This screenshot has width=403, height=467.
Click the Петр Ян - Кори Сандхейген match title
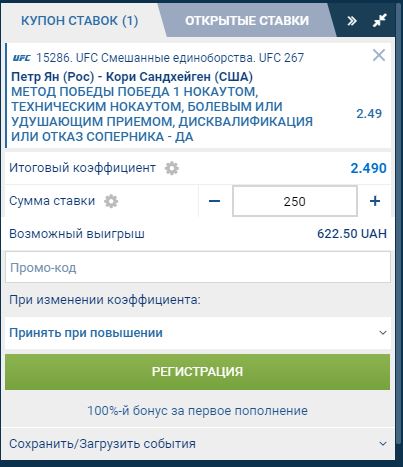[x=132, y=77]
